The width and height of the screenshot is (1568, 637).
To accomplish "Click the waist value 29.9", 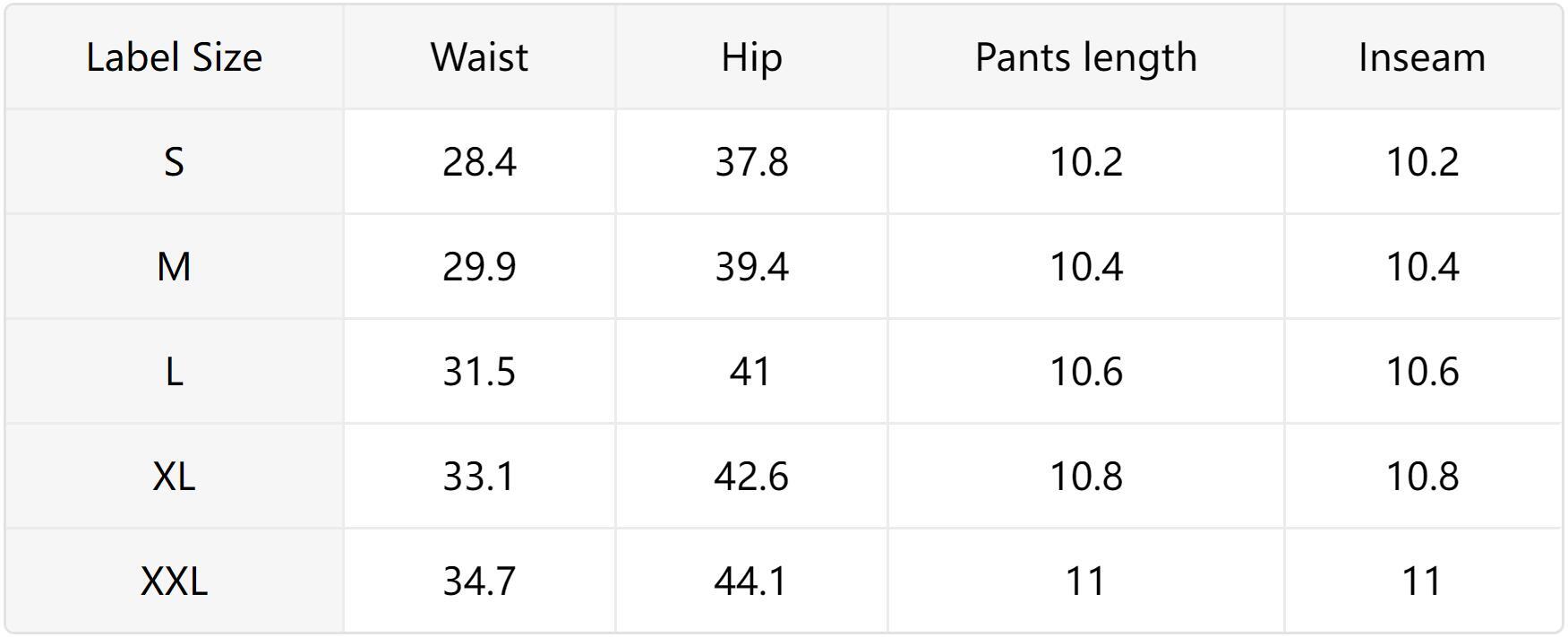I will [x=479, y=267].
